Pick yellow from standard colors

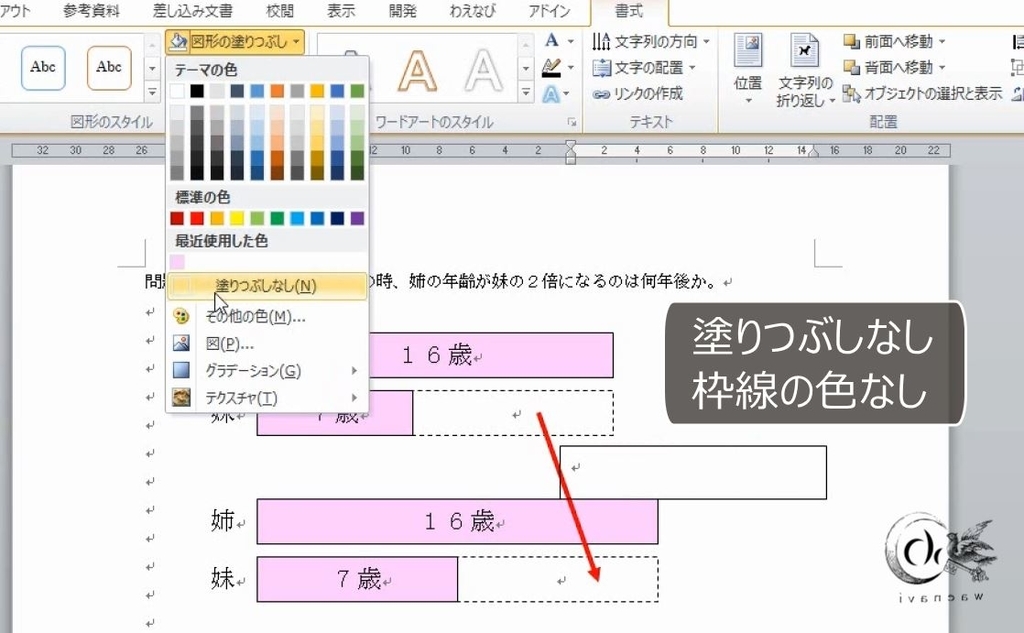click(x=237, y=218)
